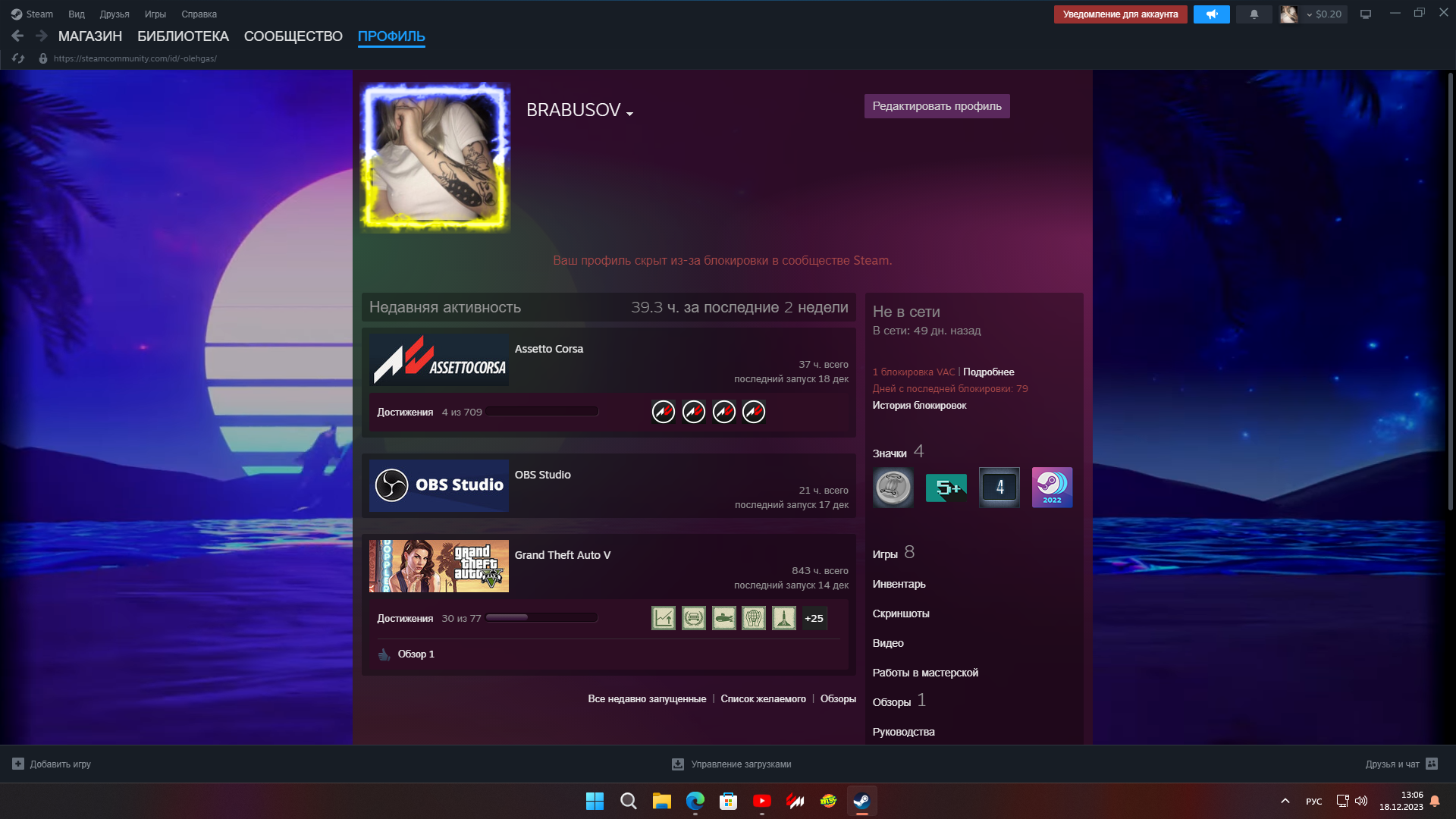The height and width of the screenshot is (819, 1456).
Task: Open the announcements megaphone button
Action: coord(1211,14)
